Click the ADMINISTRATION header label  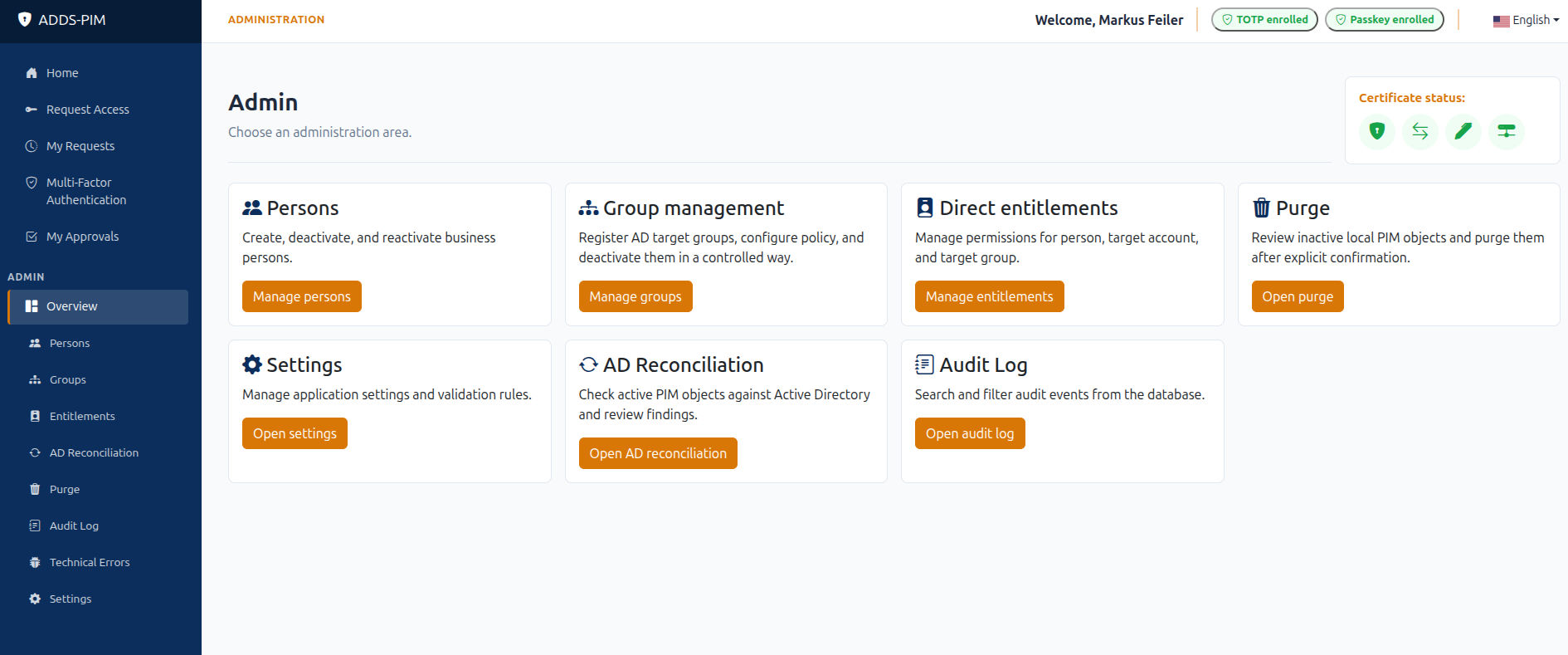click(x=276, y=19)
